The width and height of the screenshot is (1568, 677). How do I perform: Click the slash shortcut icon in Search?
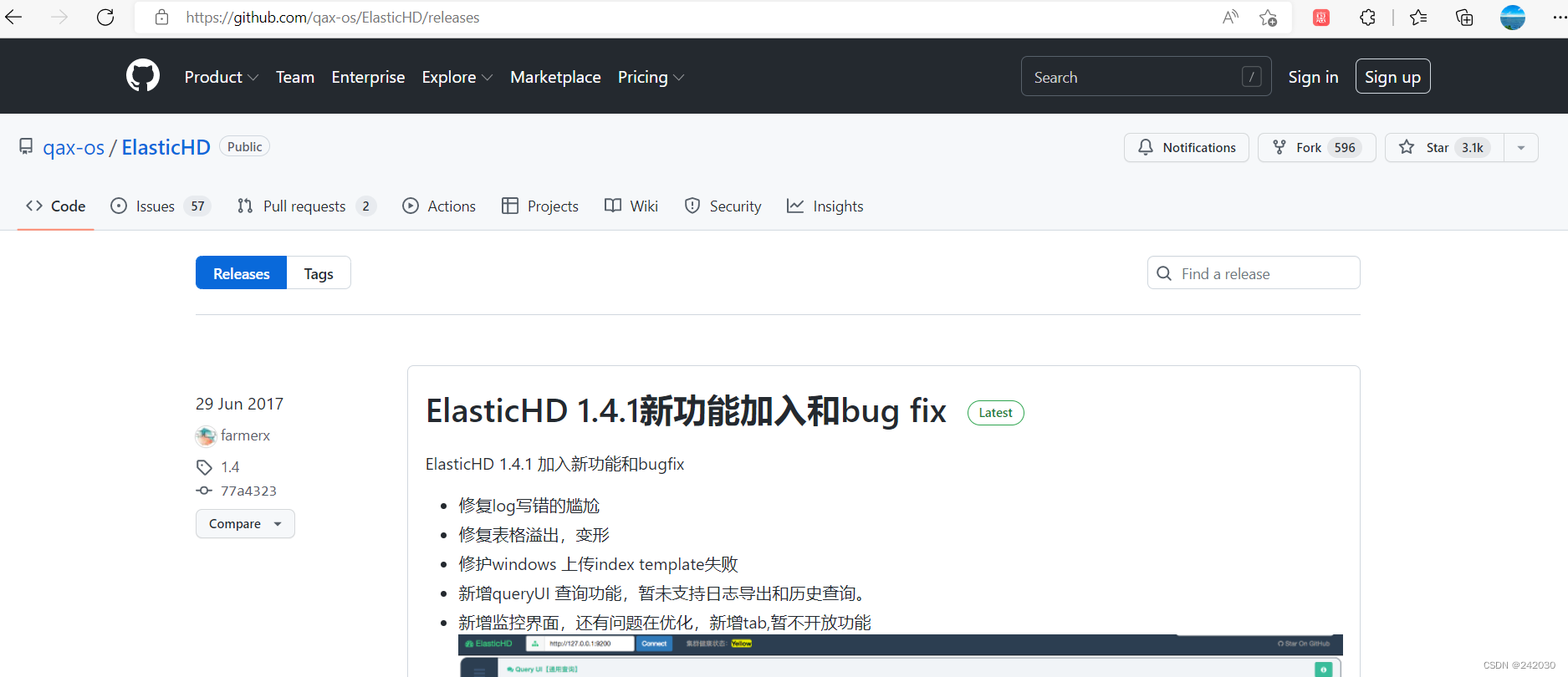1252,77
